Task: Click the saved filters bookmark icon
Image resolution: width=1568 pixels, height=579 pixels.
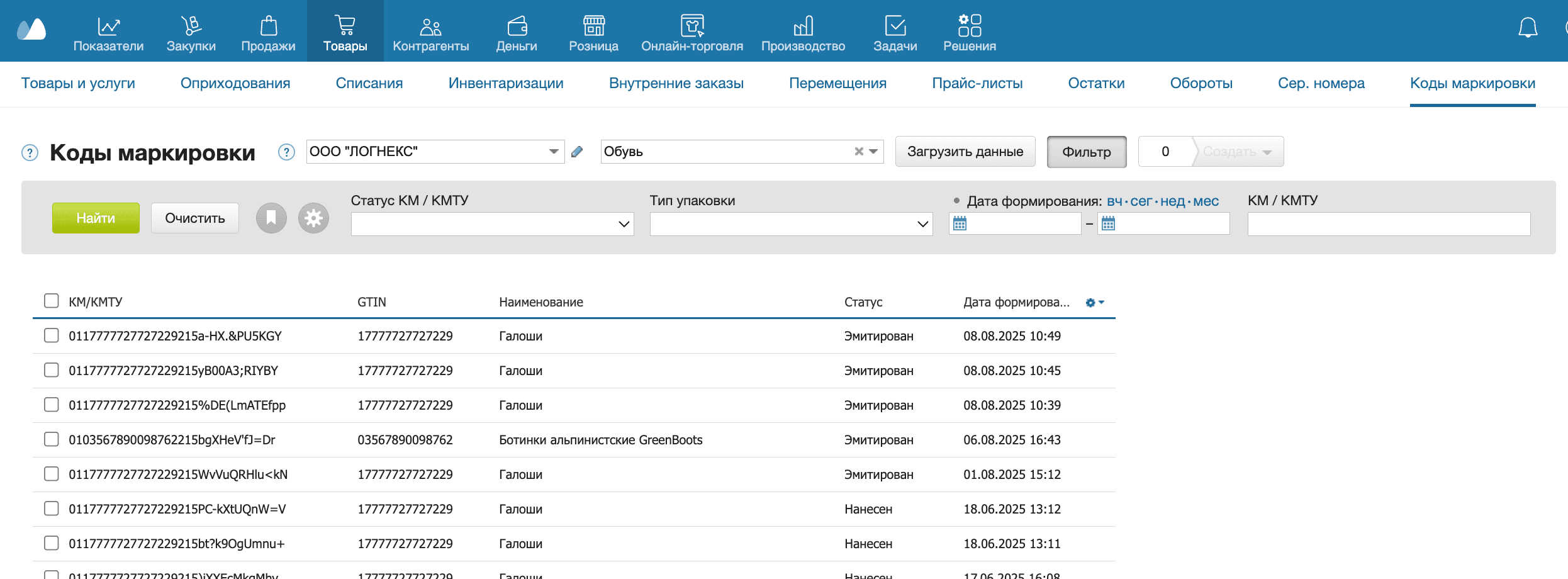Action: [x=271, y=218]
